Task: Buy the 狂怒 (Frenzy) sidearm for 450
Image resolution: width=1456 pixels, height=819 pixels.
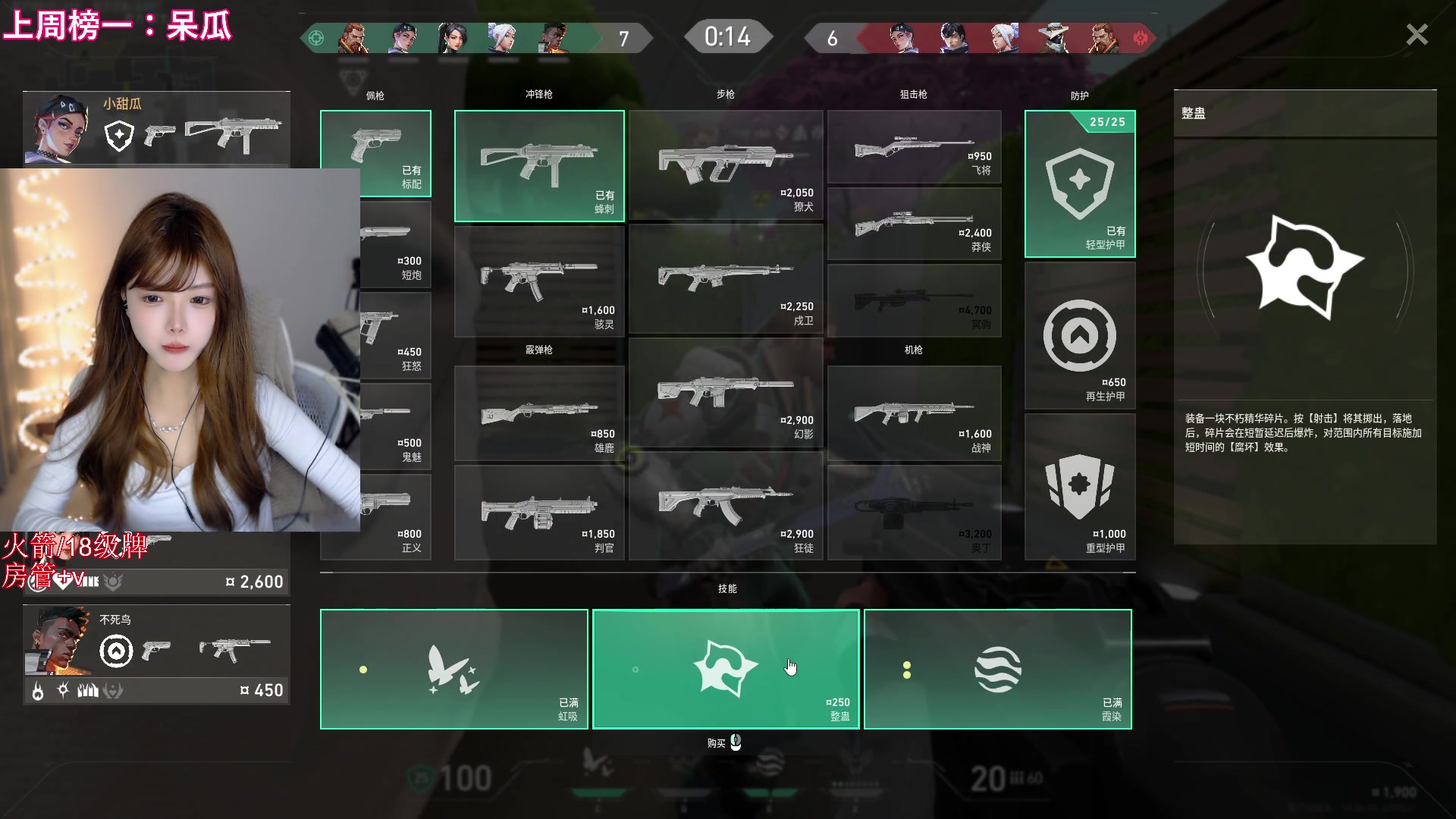Action: point(396,336)
